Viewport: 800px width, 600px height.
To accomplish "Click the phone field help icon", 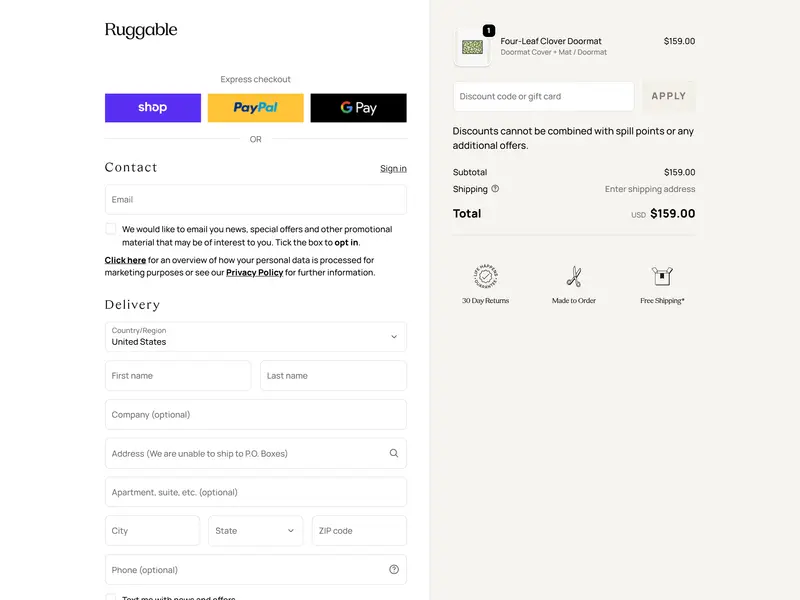I will pyautogui.click(x=394, y=570).
